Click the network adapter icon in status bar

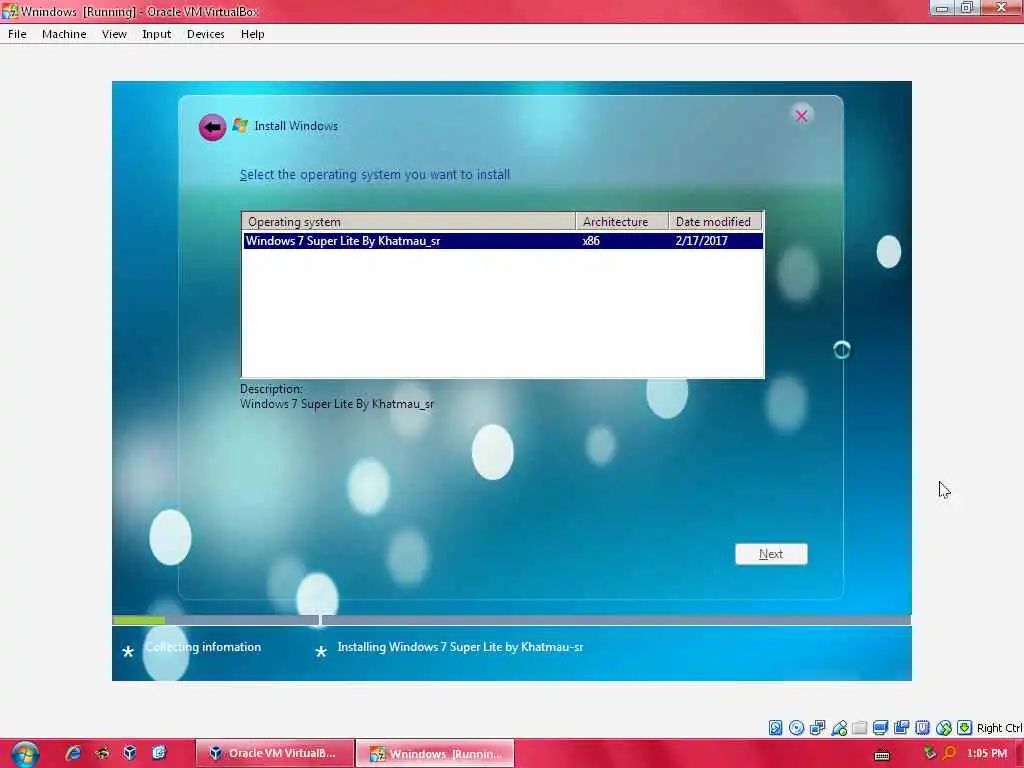(x=817, y=728)
